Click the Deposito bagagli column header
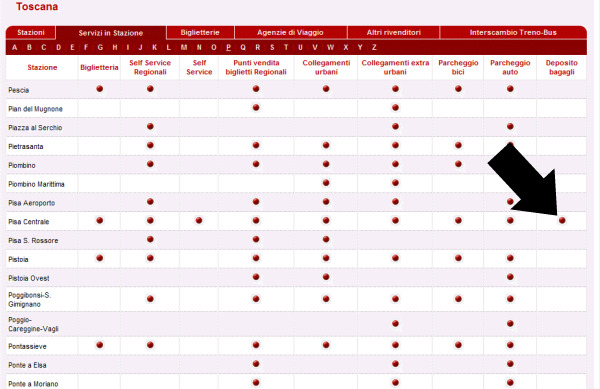Viewport: 600px width, 389px height. pos(561,67)
